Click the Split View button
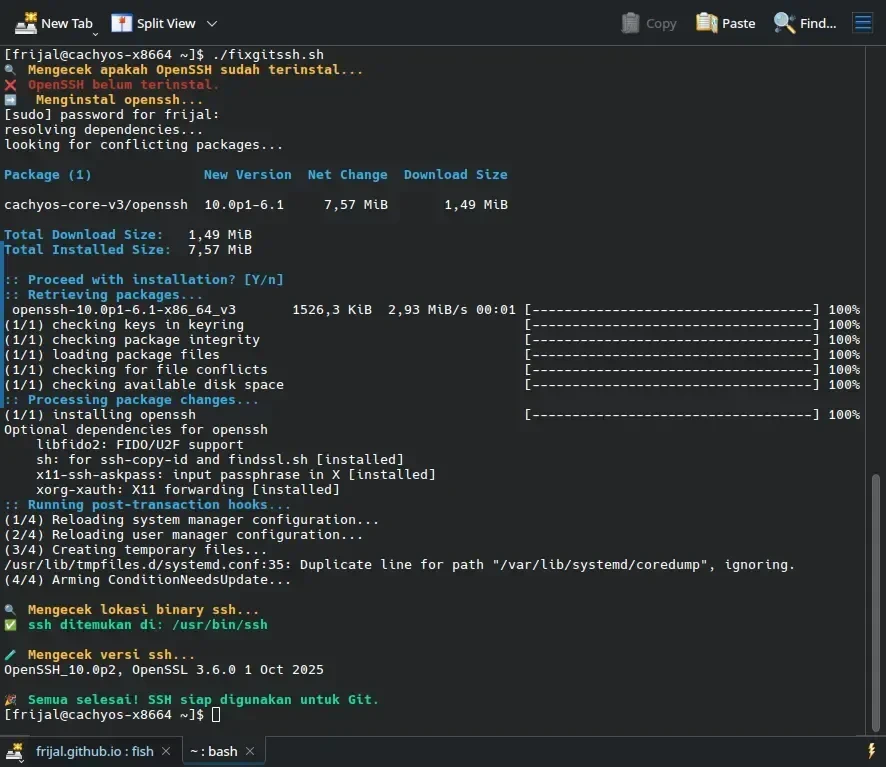This screenshot has width=886, height=767. point(153,23)
